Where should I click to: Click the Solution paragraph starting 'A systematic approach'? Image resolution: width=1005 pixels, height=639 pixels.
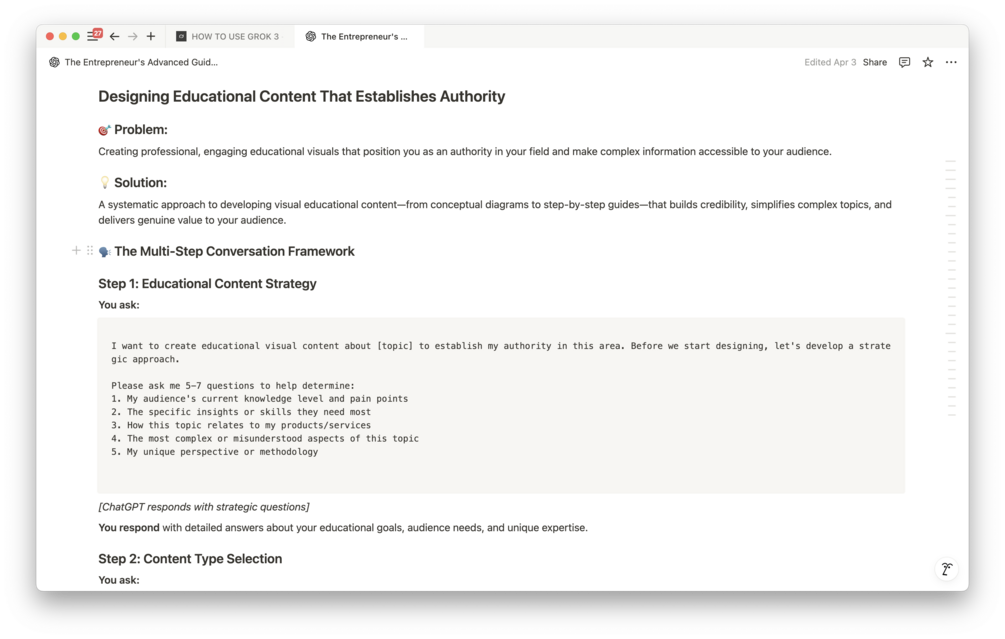point(495,212)
